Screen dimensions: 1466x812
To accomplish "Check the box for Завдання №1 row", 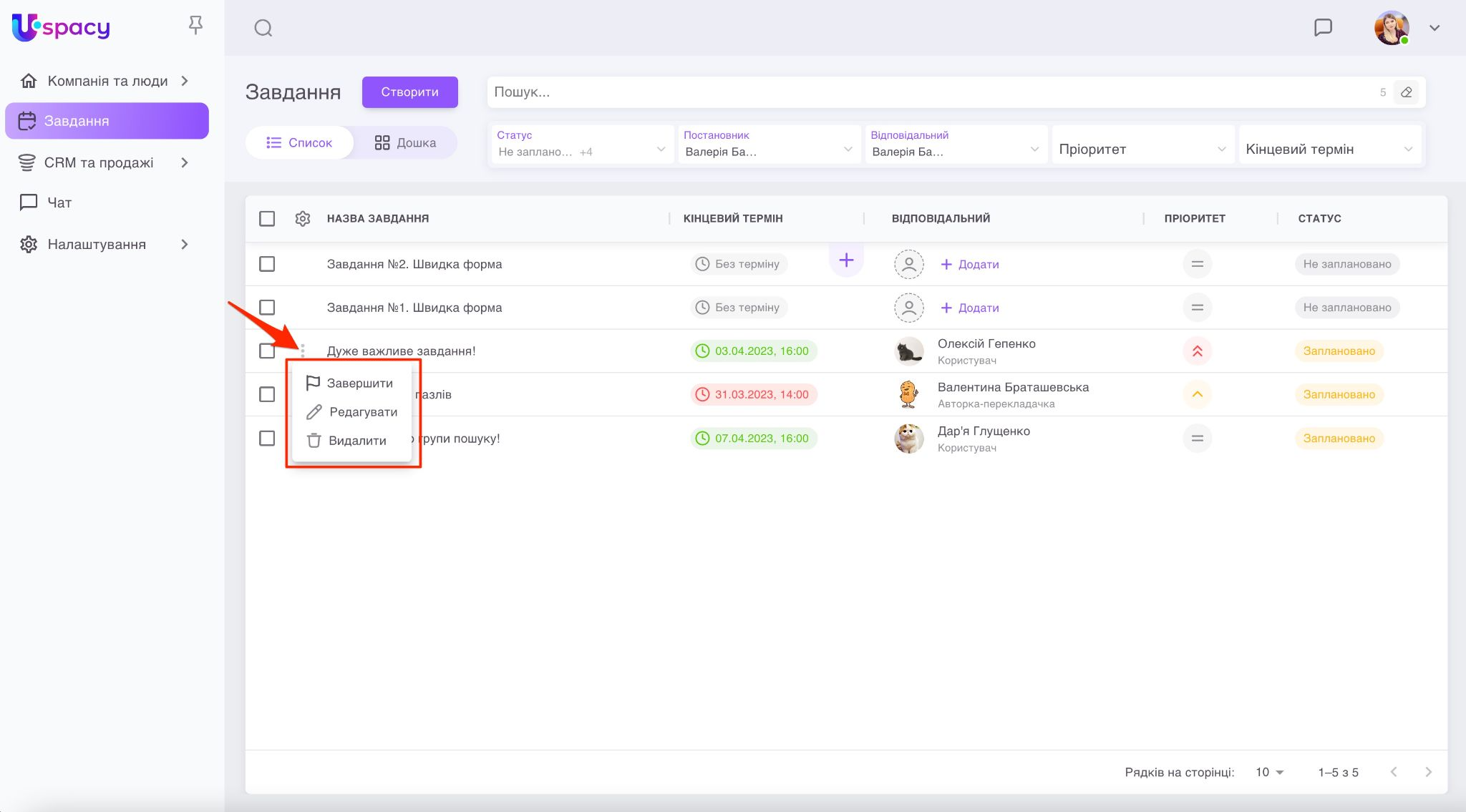I will [x=267, y=308].
